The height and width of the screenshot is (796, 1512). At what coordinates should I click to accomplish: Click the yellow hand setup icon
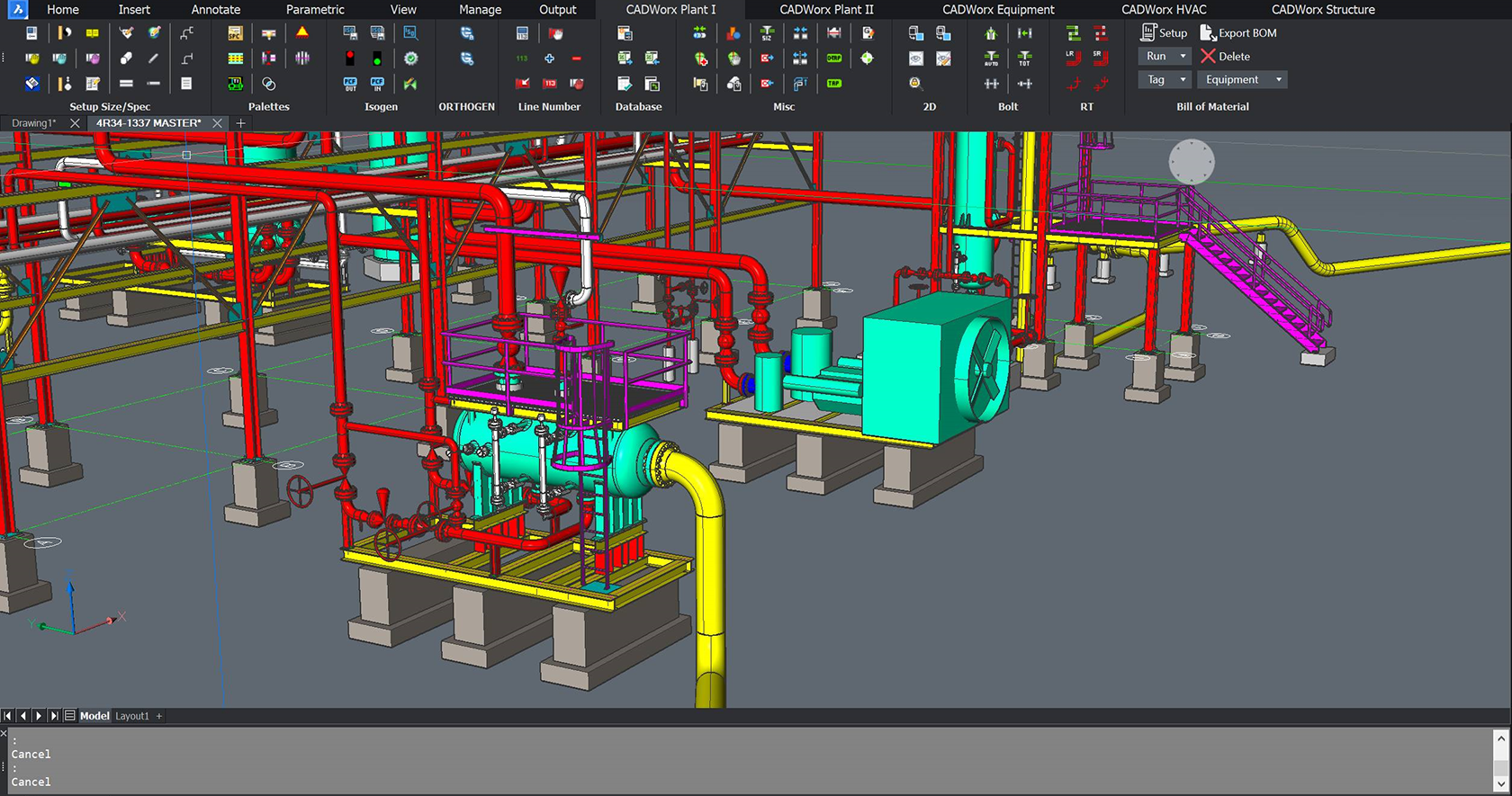click(x=31, y=58)
